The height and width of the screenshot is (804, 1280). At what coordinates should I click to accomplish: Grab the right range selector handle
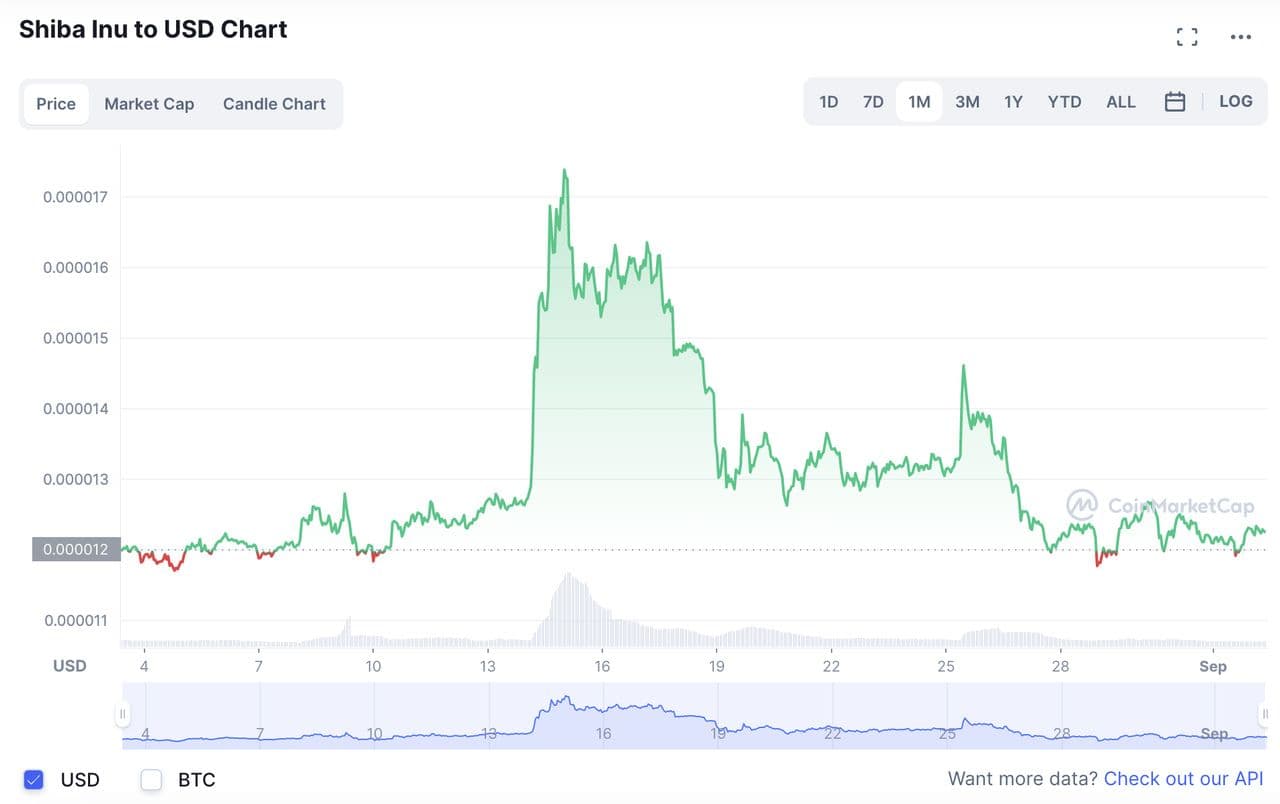click(1264, 714)
